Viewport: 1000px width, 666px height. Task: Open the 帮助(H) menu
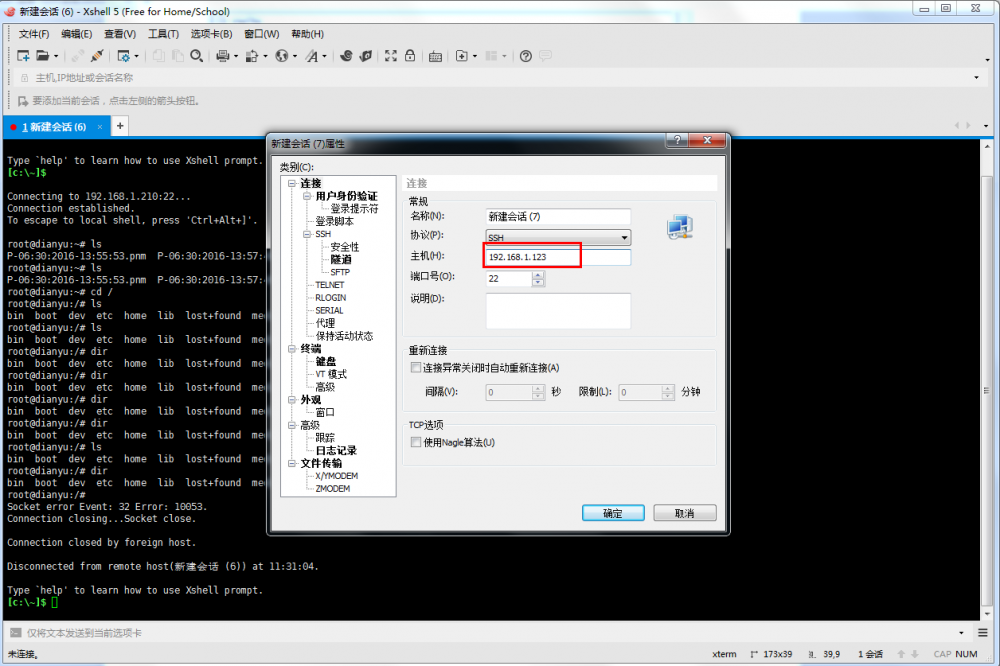[x=307, y=34]
